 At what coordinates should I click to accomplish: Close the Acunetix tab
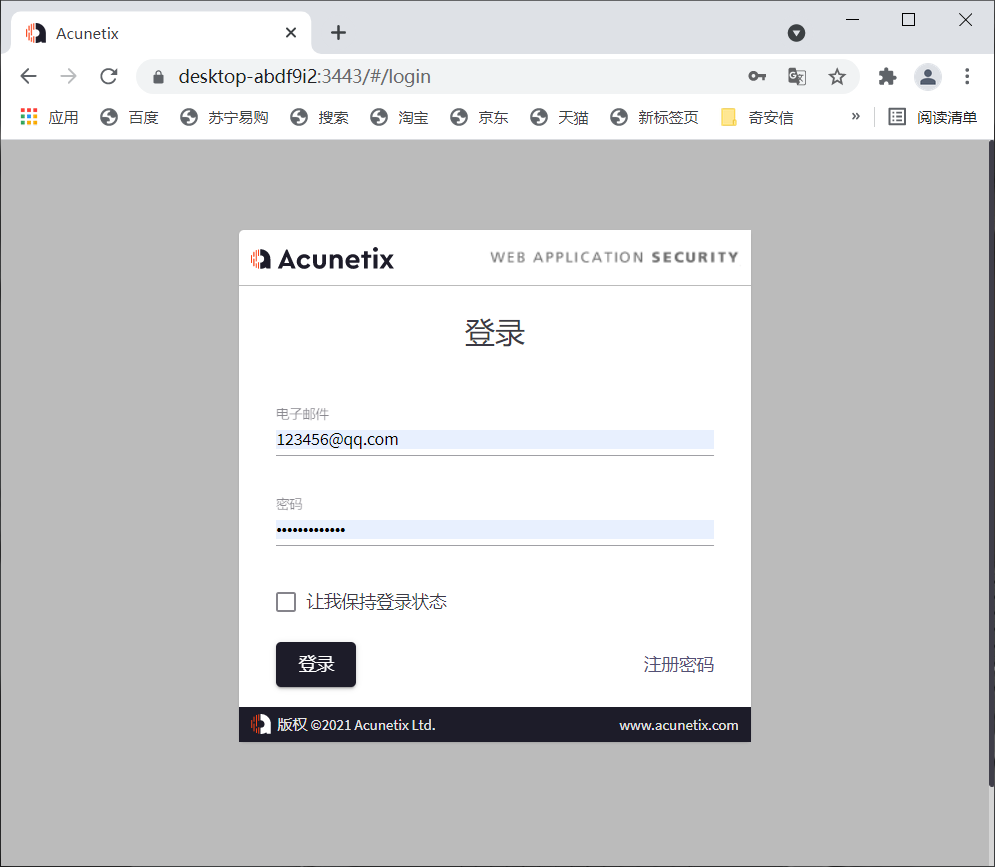tap(291, 32)
